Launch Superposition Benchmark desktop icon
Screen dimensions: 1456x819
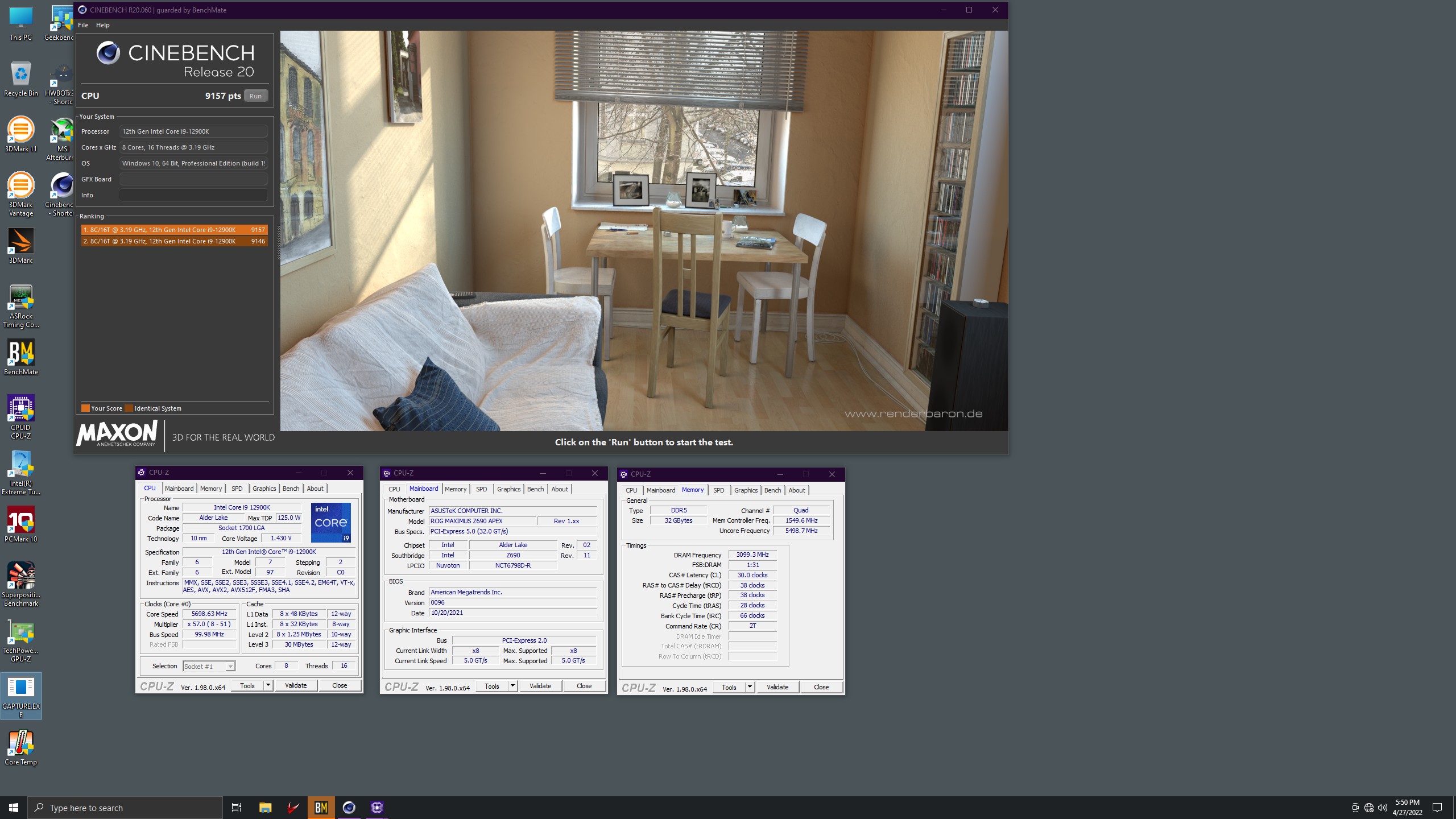[x=20, y=585]
